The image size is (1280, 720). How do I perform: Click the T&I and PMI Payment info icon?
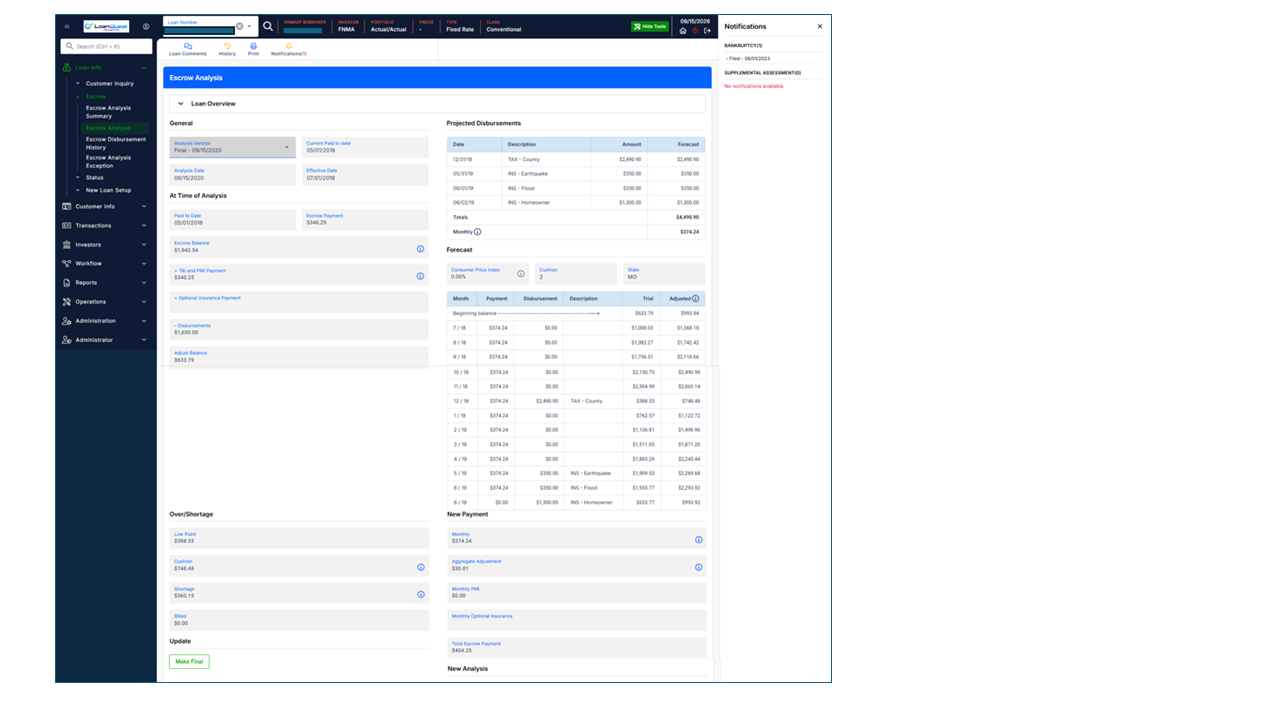click(420, 276)
